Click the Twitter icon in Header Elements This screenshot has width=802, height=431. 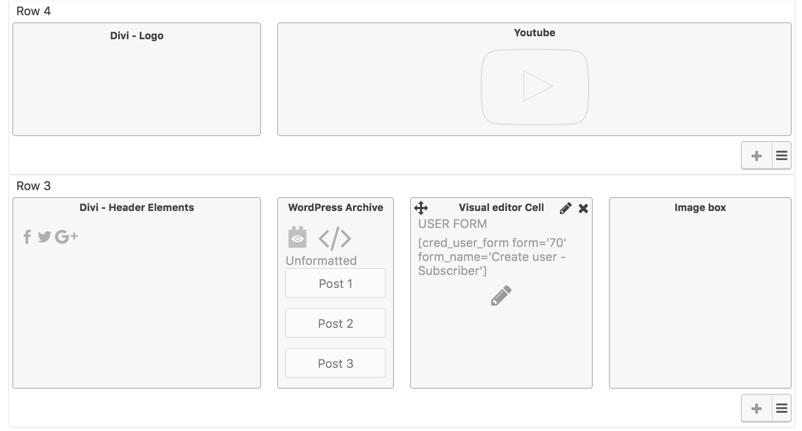[44, 237]
